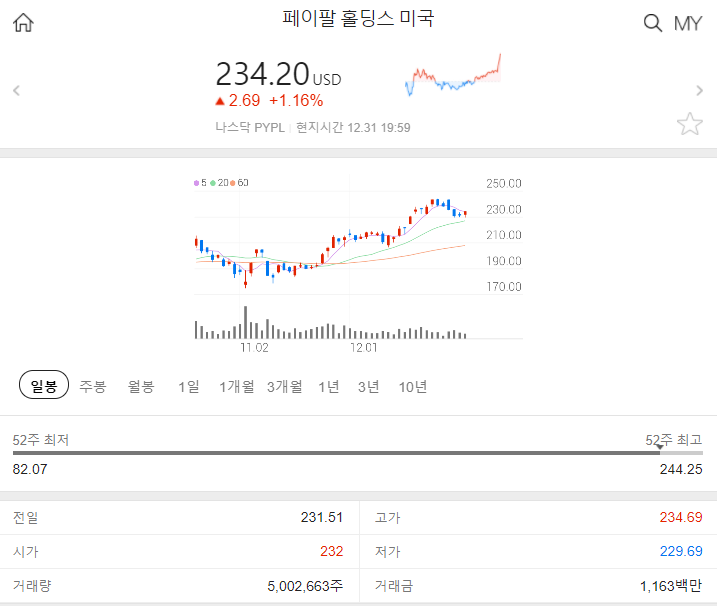Click the 52주 최저 label
Image resolution: width=717 pixels, height=606 pixels.
41,440
